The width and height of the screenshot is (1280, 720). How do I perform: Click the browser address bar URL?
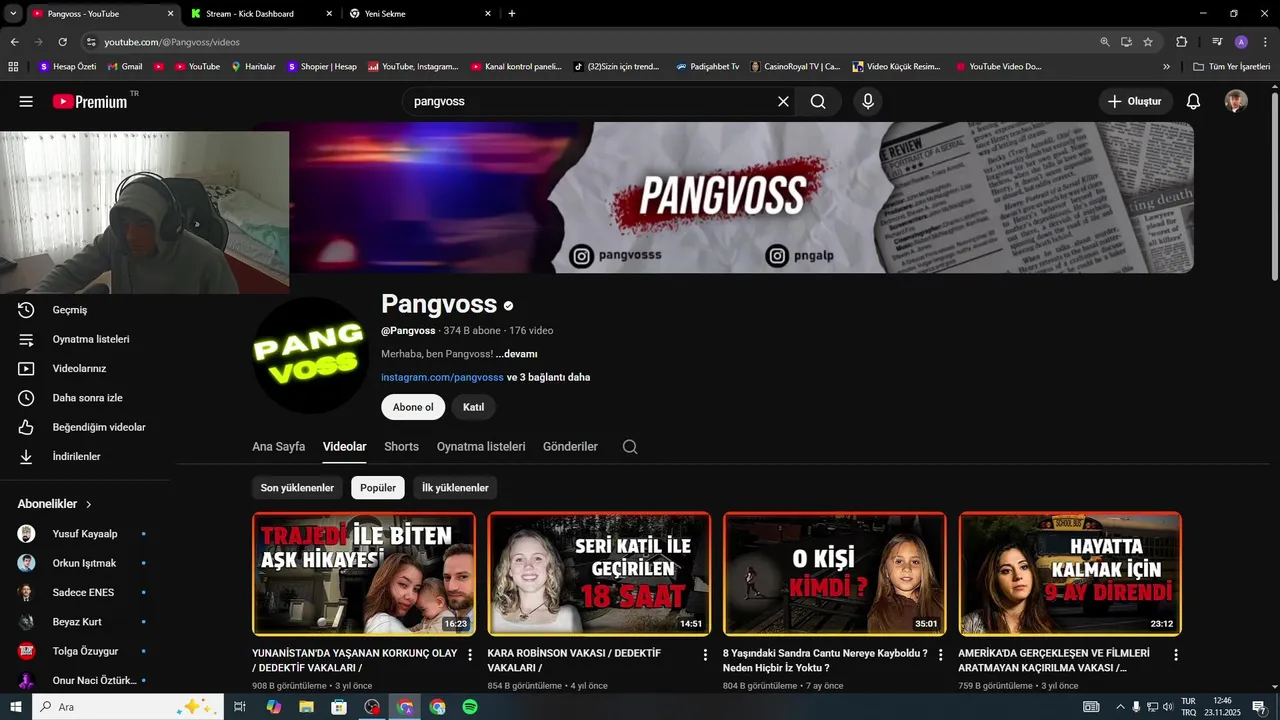click(x=172, y=42)
